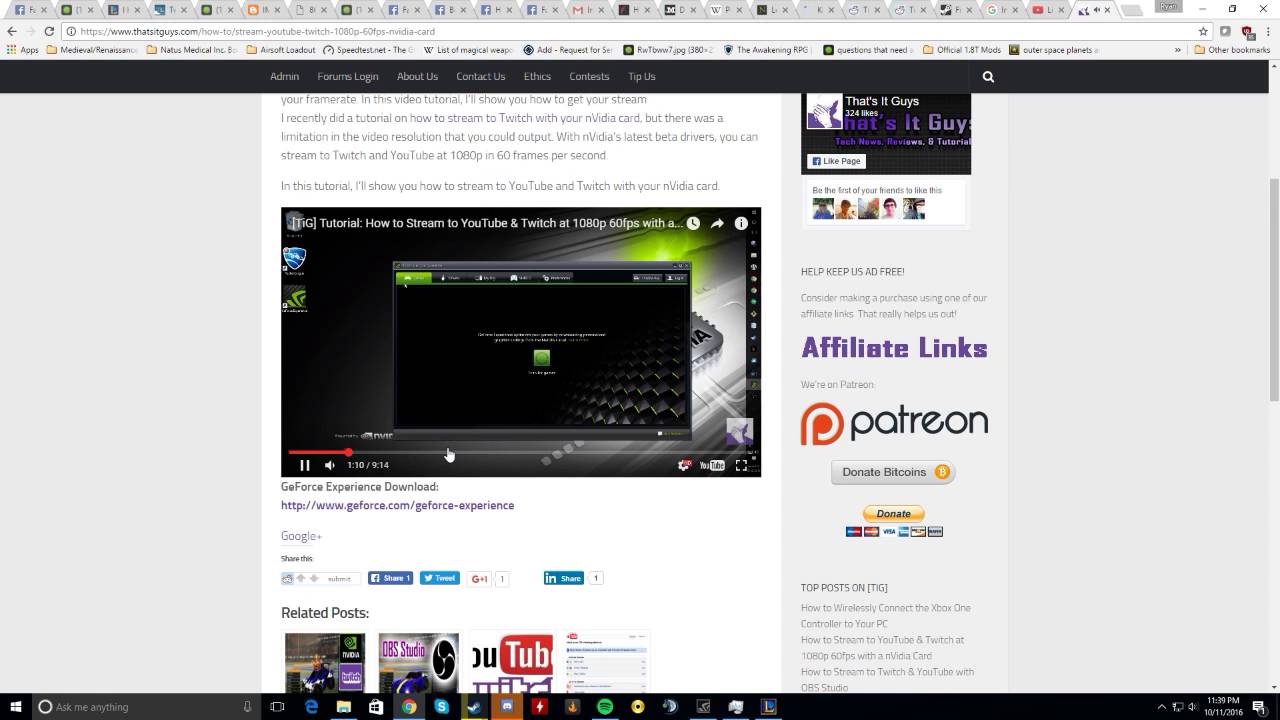Screen dimensions: 1280x720
Task: Show hidden system tray icons
Action: (1161, 707)
